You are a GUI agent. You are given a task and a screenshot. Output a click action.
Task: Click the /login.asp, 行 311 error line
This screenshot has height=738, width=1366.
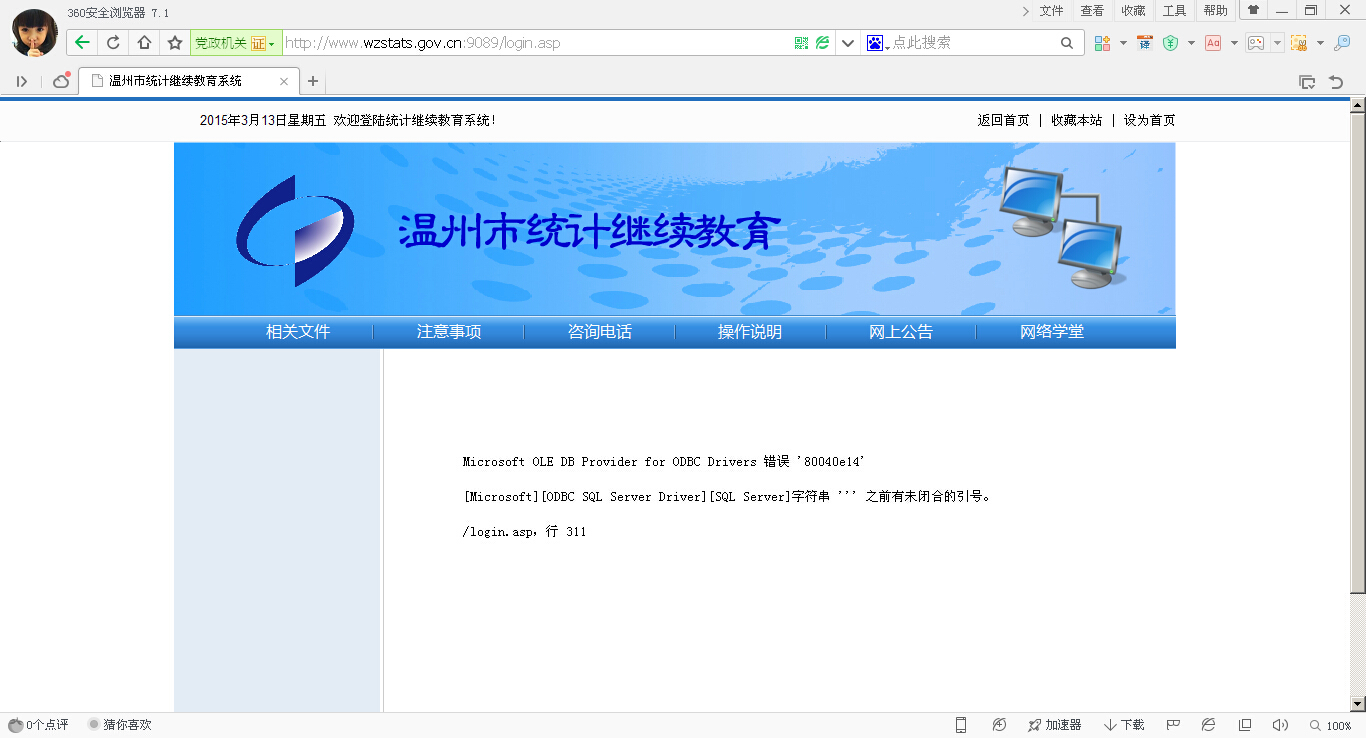(x=524, y=532)
